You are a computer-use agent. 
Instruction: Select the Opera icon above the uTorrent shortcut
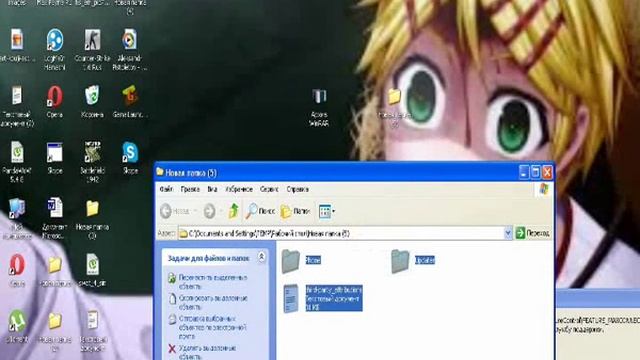coord(17,264)
